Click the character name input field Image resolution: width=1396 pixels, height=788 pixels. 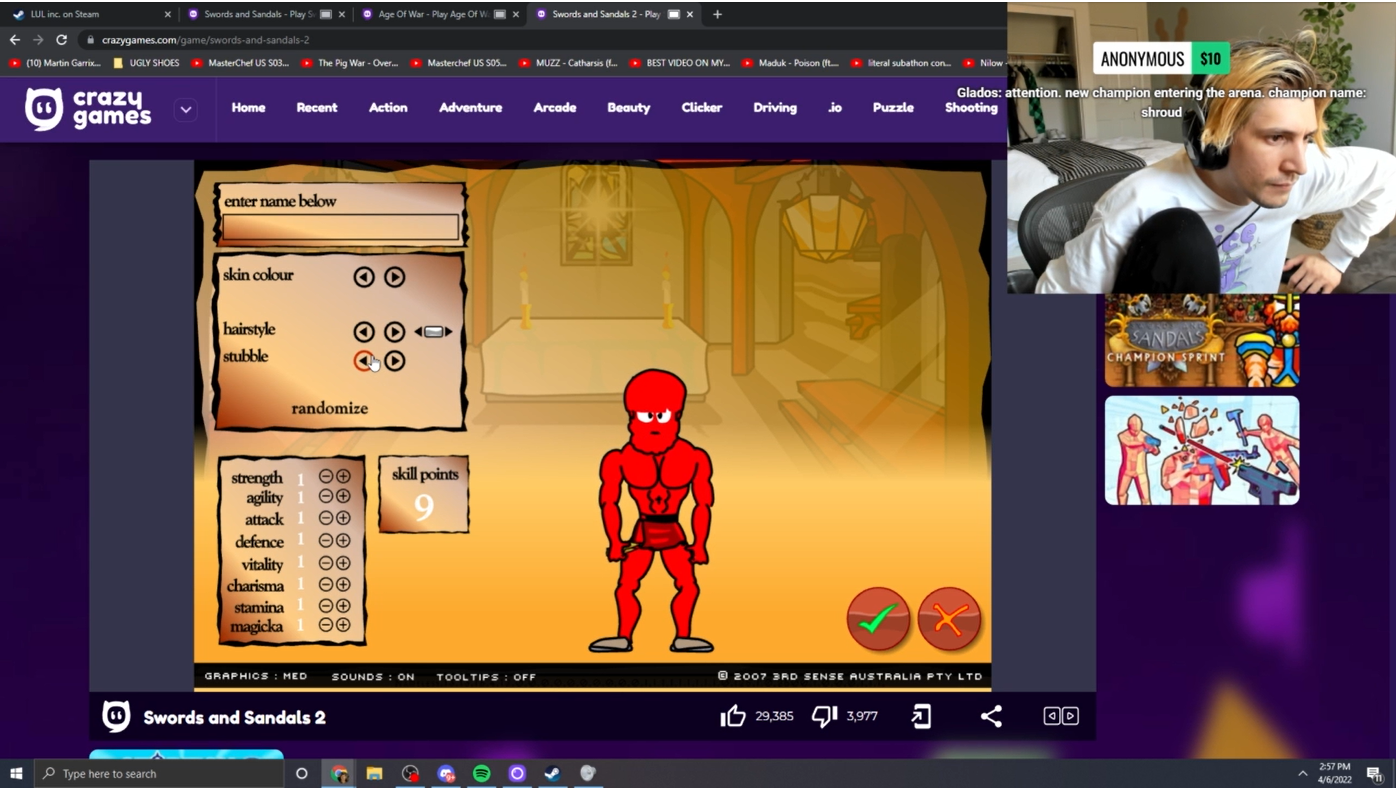click(x=340, y=228)
